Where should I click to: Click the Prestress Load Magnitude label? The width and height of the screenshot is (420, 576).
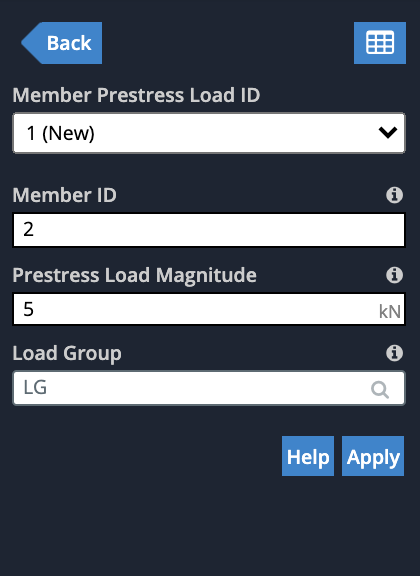[134, 276]
